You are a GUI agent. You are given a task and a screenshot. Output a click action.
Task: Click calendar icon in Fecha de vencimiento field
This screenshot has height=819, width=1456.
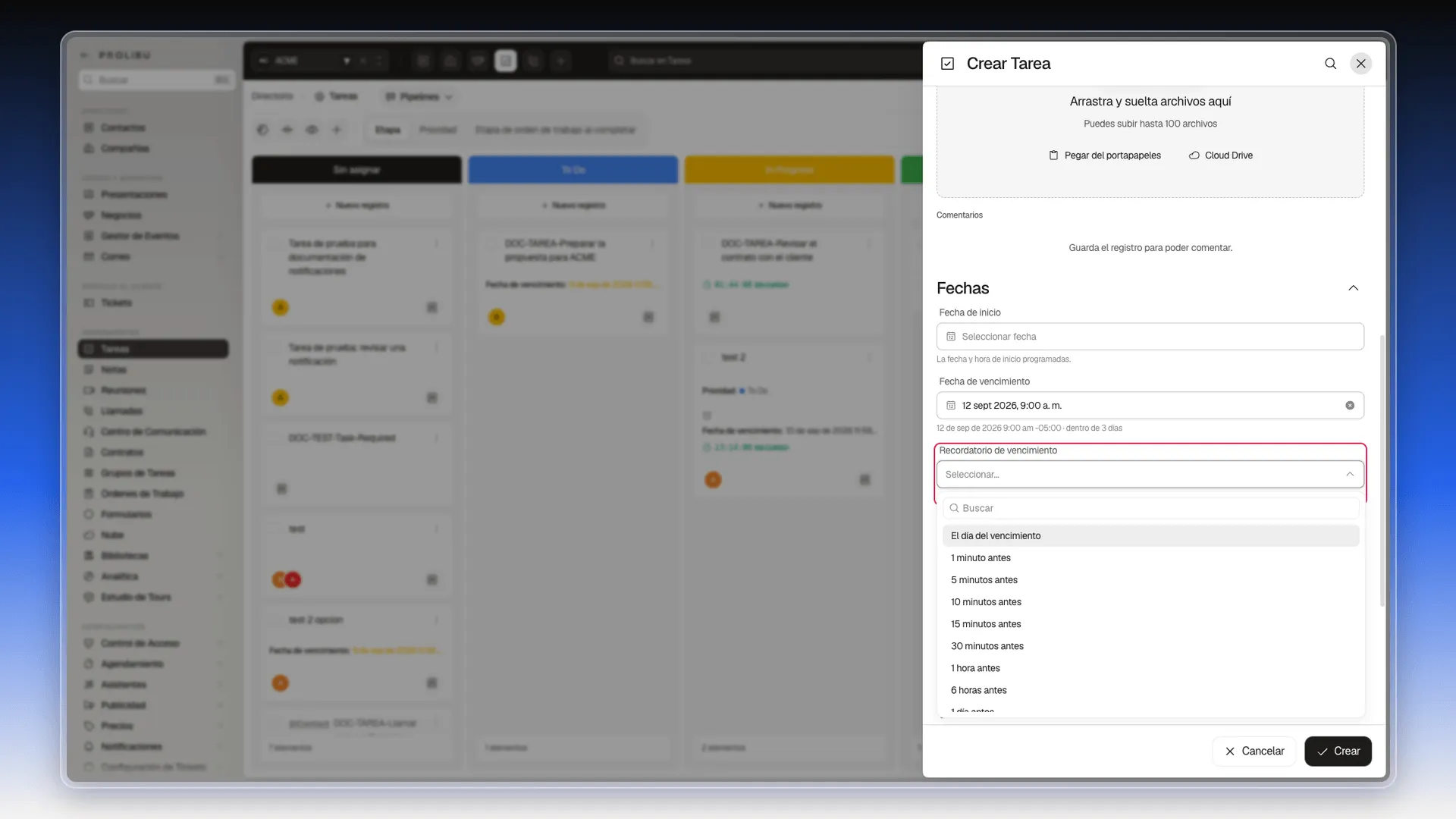coord(951,406)
